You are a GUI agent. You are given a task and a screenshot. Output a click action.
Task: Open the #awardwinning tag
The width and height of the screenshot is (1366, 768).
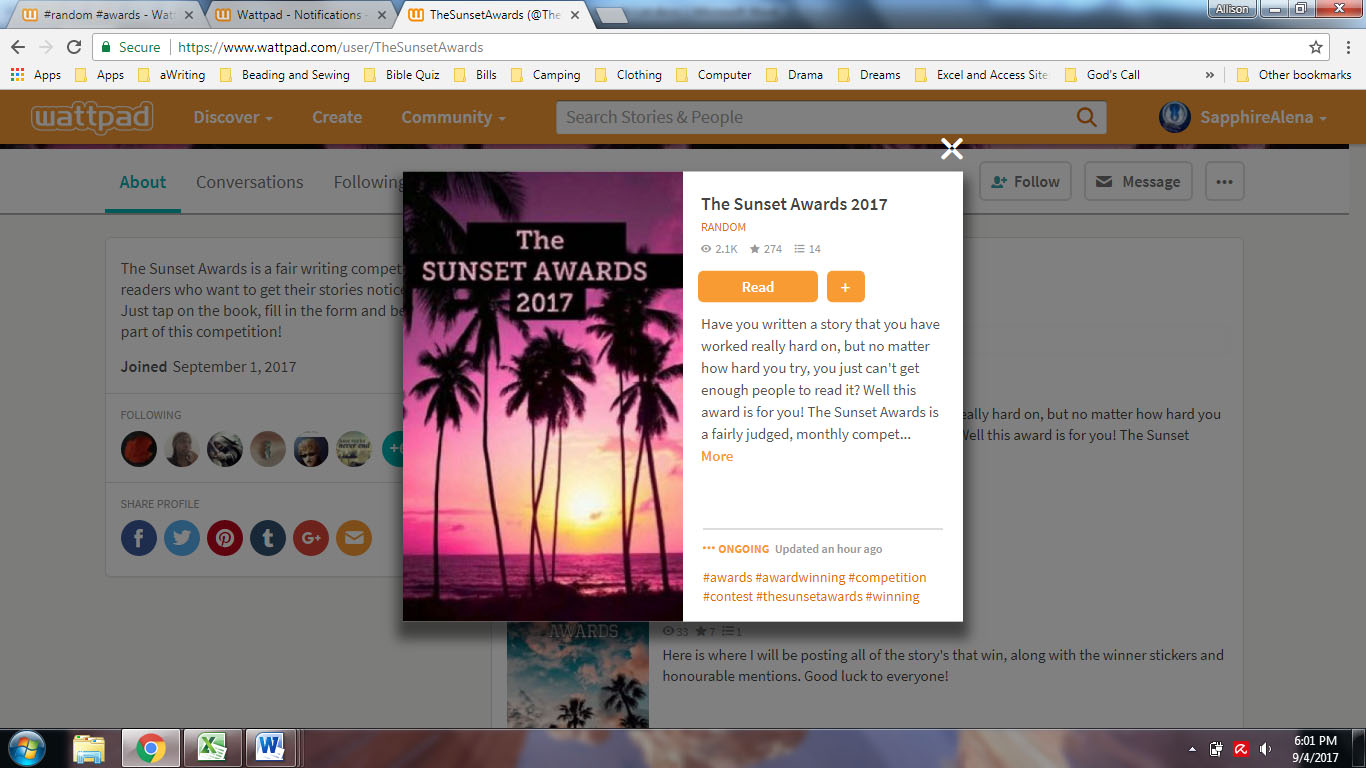[x=800, y=577]
